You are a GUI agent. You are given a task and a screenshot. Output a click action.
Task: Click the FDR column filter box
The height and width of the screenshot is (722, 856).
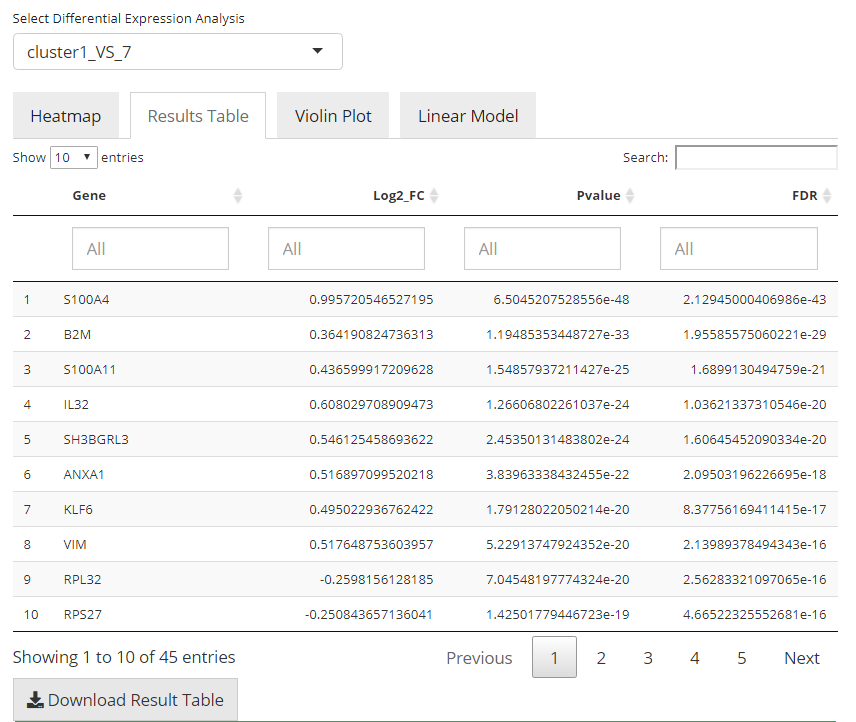[x=738, y=248]
